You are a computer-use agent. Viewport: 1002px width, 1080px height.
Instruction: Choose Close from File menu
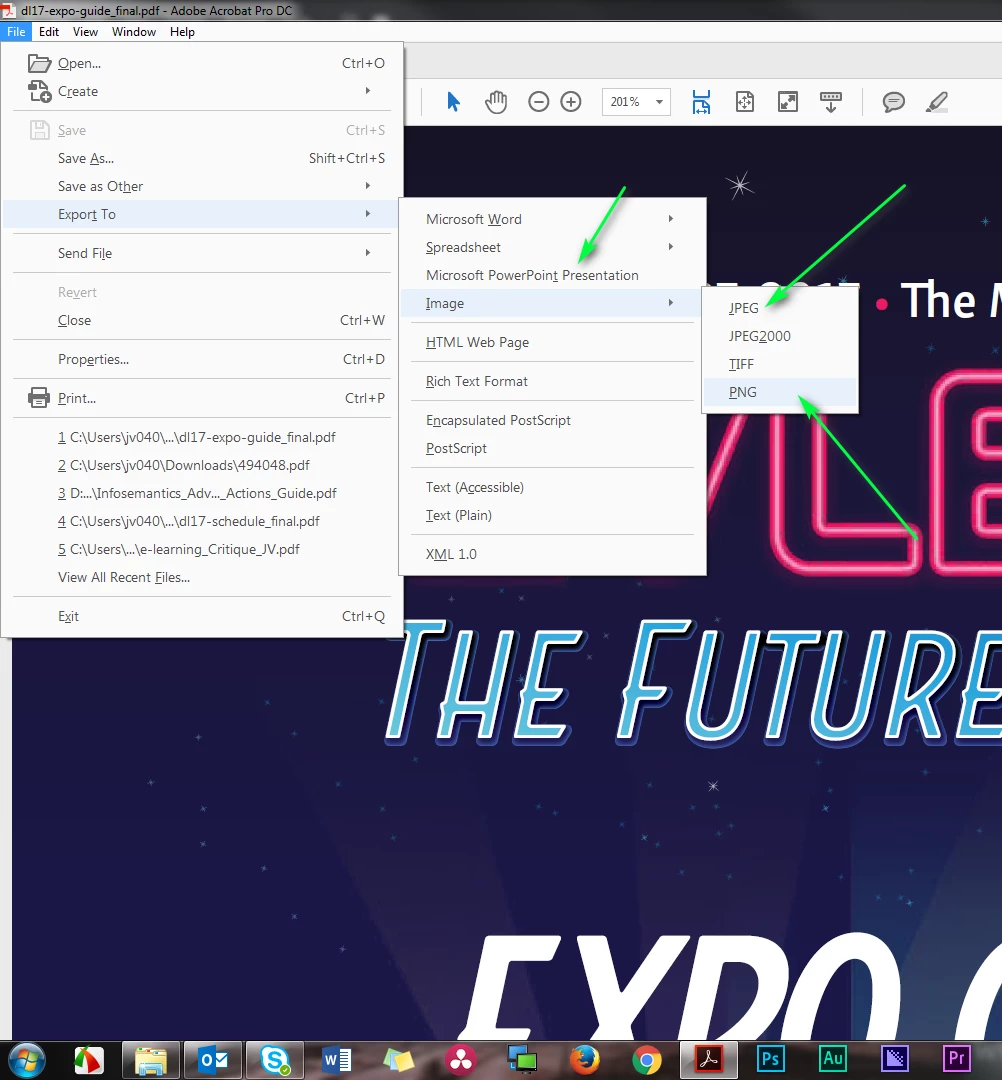click(x=201, y=320)
